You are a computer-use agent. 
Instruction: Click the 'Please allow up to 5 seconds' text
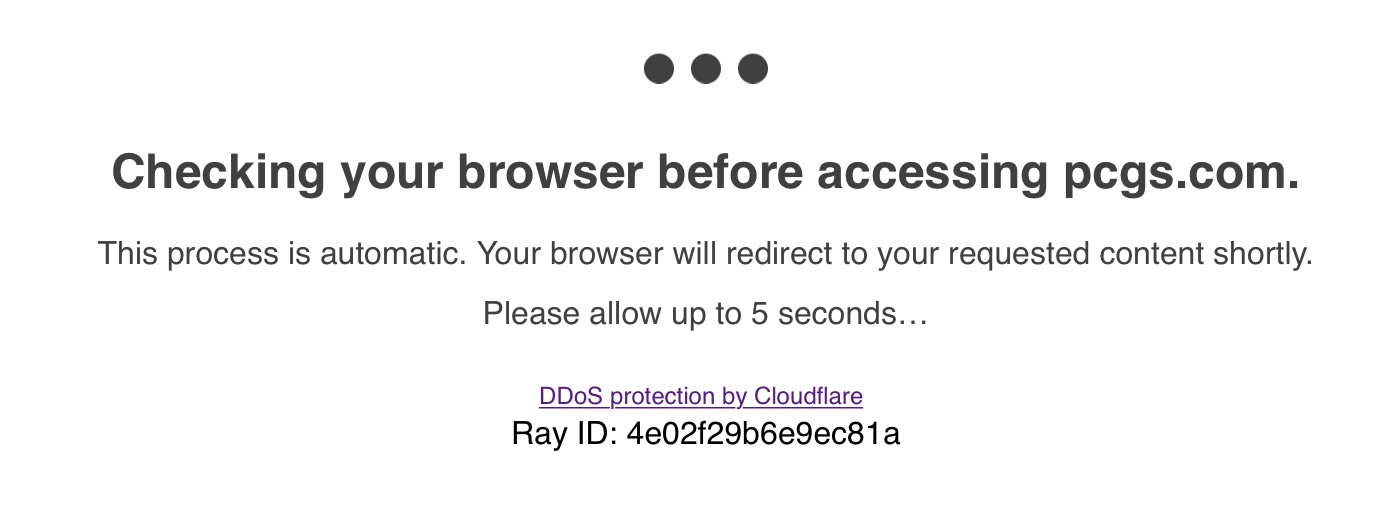click(705, 314)
